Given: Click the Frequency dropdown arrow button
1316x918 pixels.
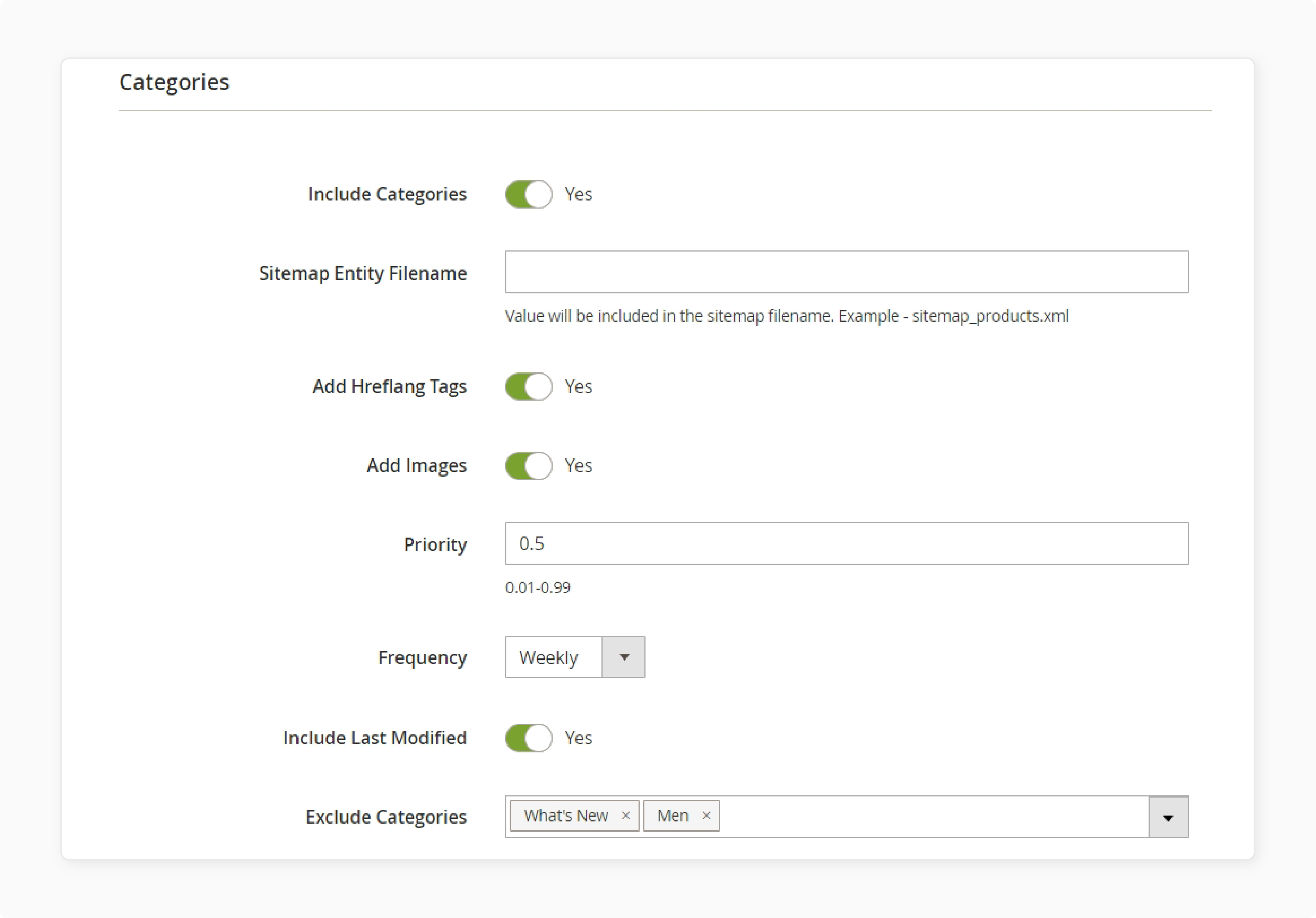Looking at the screenshot, I should pyautogui.click(x=623, y=657).
